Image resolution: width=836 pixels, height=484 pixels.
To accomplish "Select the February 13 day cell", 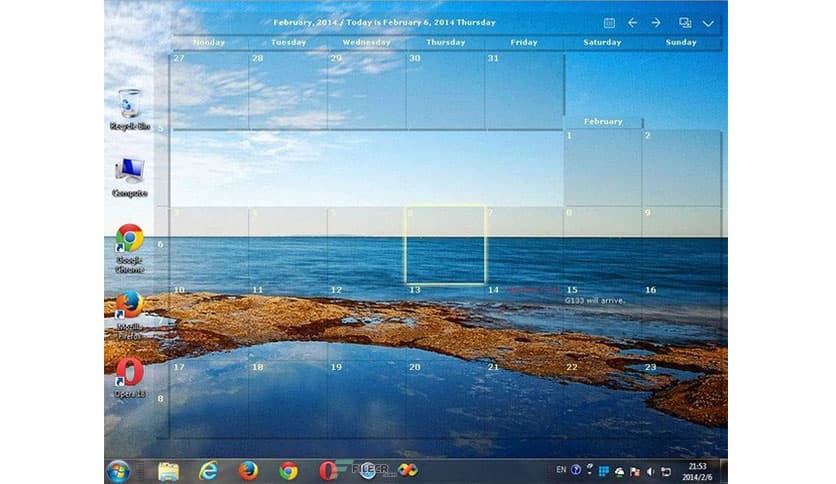I will point(445,322).
